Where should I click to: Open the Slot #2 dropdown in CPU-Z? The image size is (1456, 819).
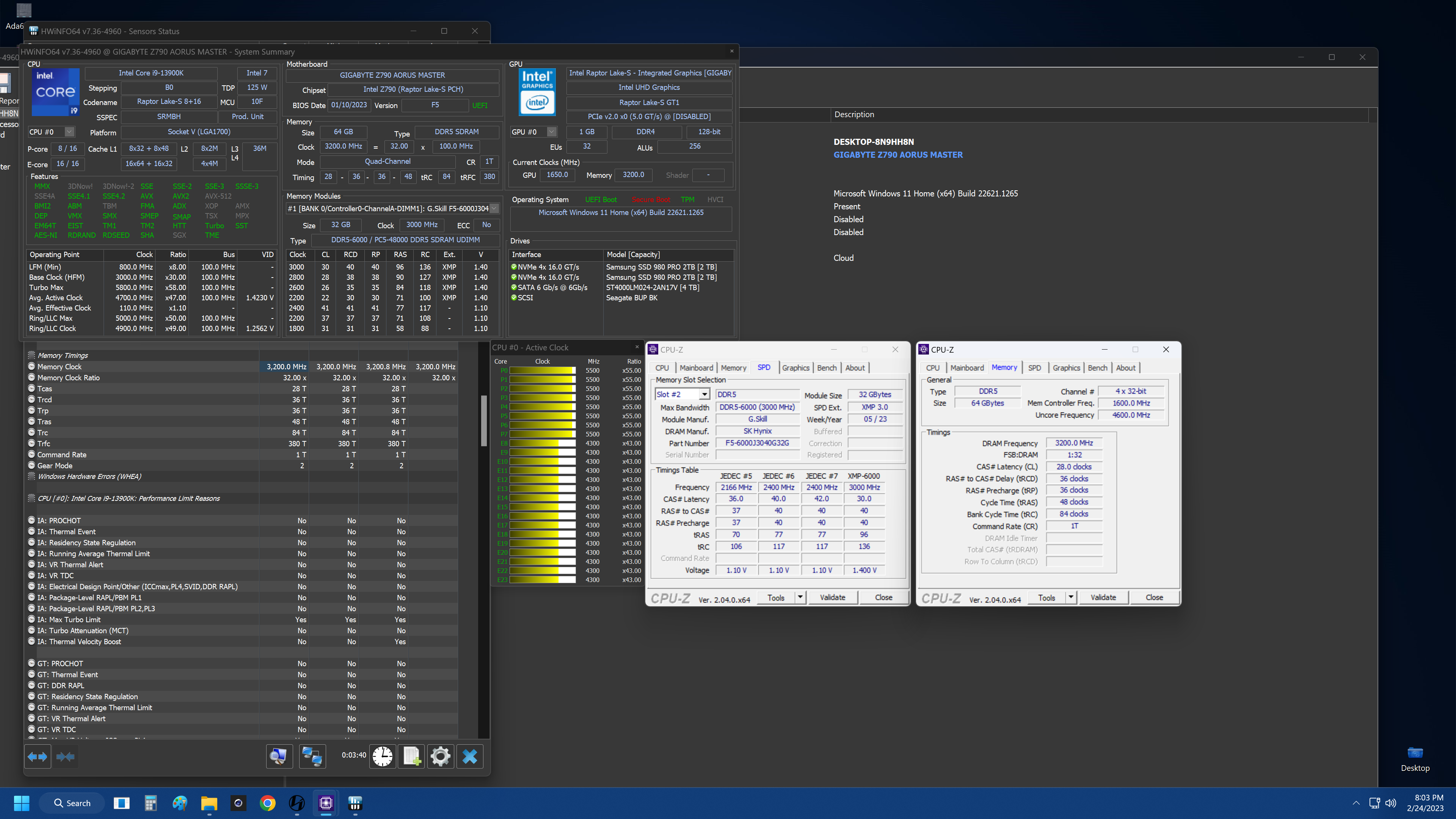(x=704, y=394)
